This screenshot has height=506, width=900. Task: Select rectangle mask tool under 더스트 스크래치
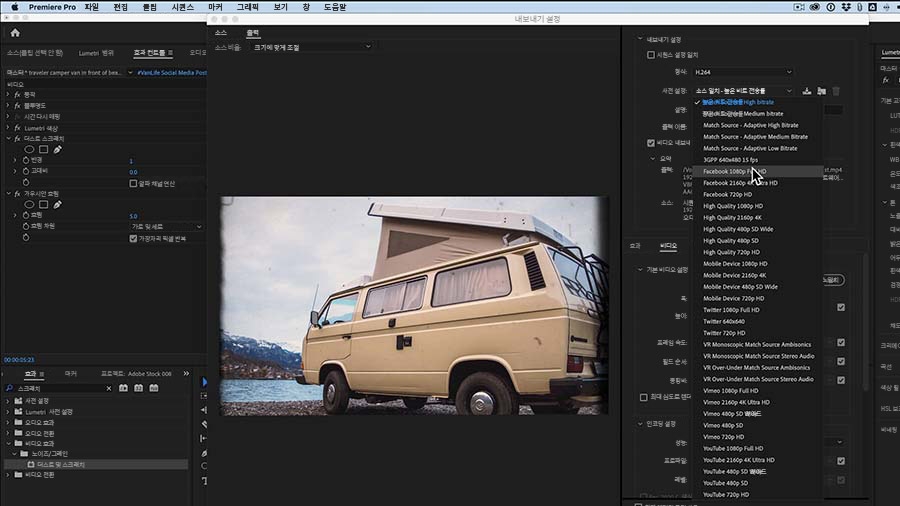point(43,149)
